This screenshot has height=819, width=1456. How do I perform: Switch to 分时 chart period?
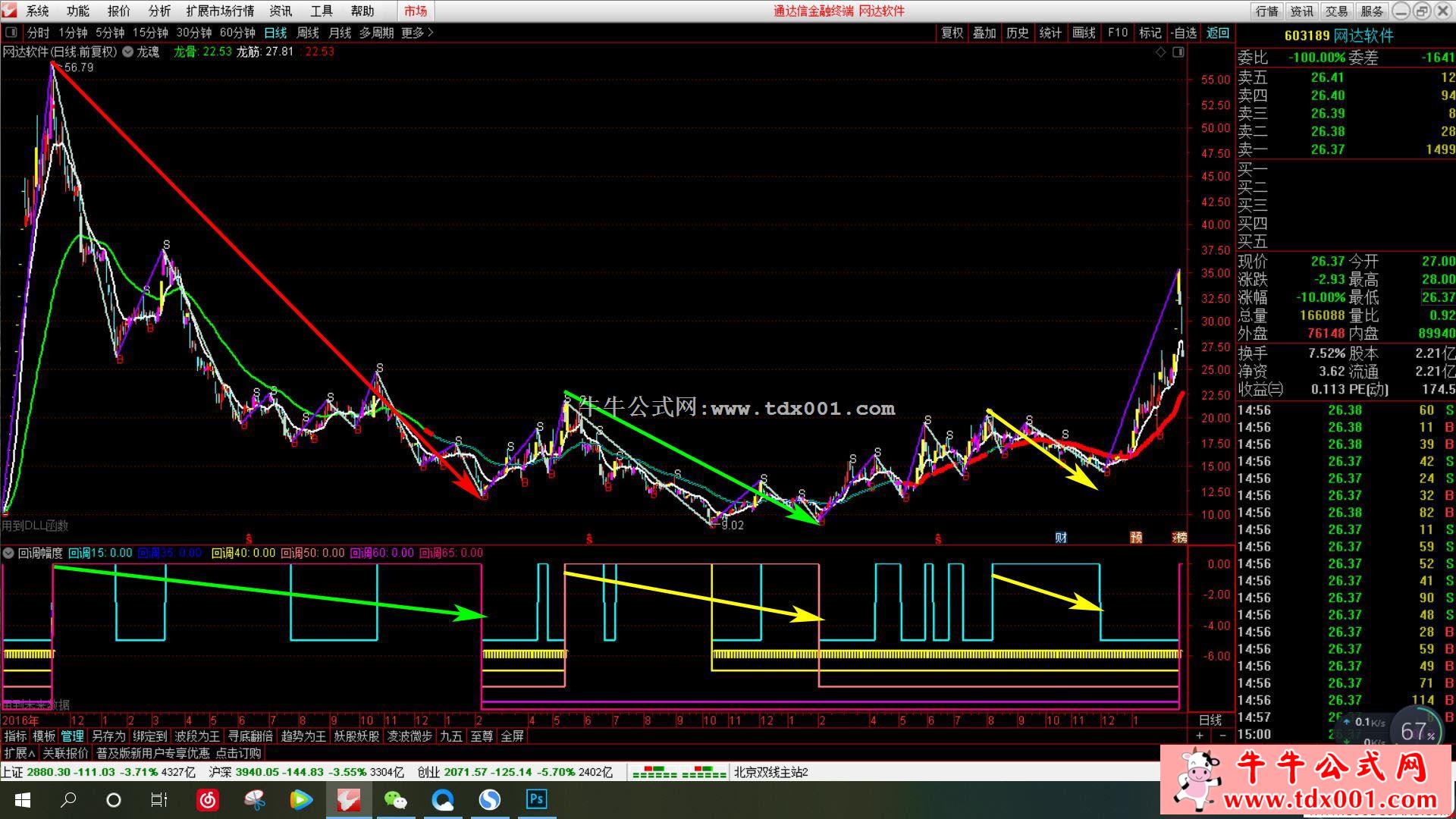[x=38, y=33]
